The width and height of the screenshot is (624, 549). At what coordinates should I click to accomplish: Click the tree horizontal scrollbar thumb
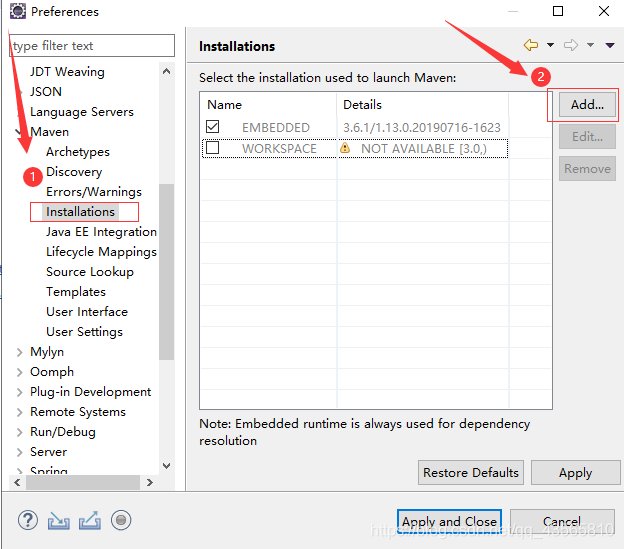(x=83, y=483)
